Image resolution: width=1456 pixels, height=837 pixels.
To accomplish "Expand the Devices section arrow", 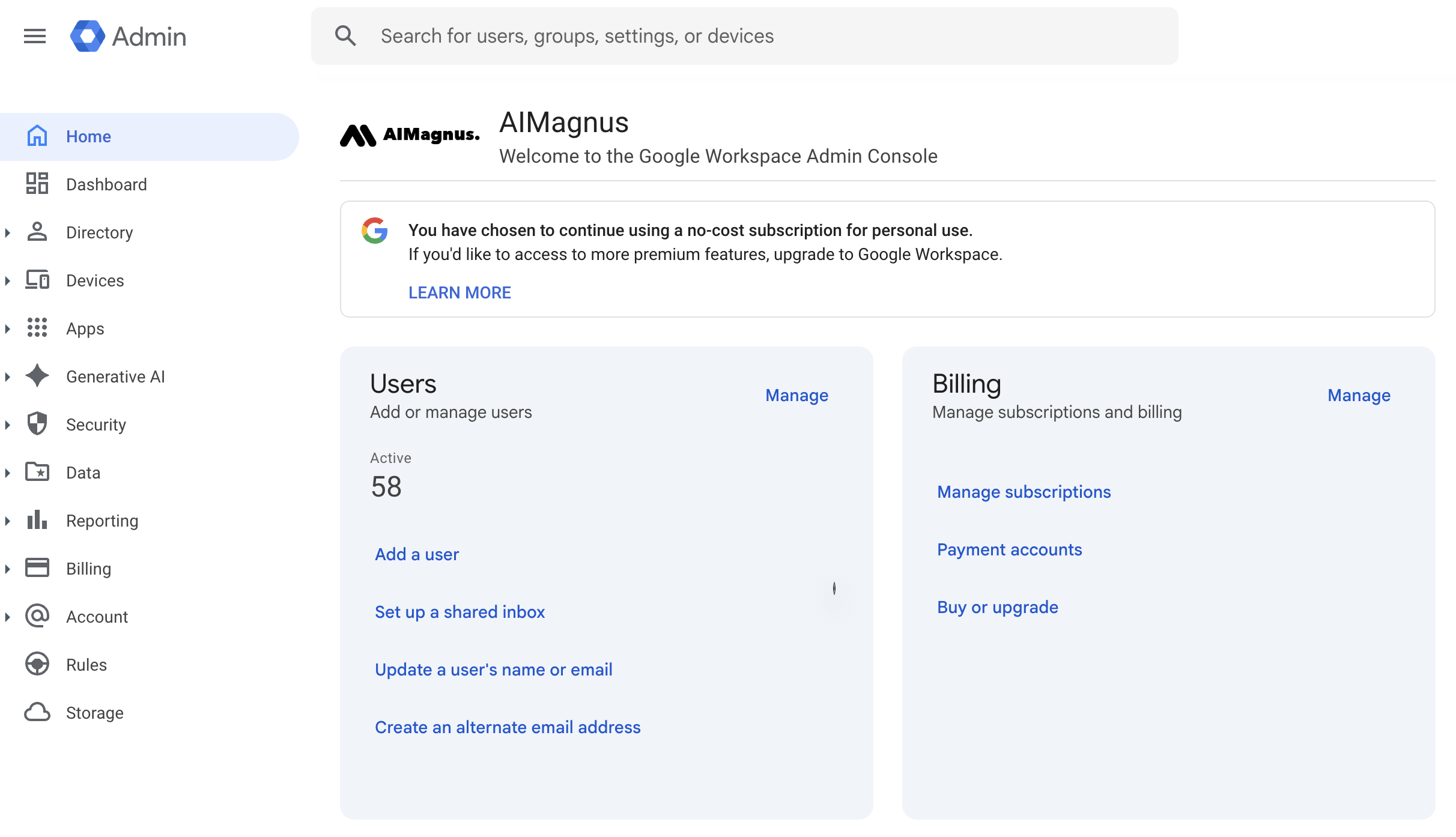I will click(8, 280).
